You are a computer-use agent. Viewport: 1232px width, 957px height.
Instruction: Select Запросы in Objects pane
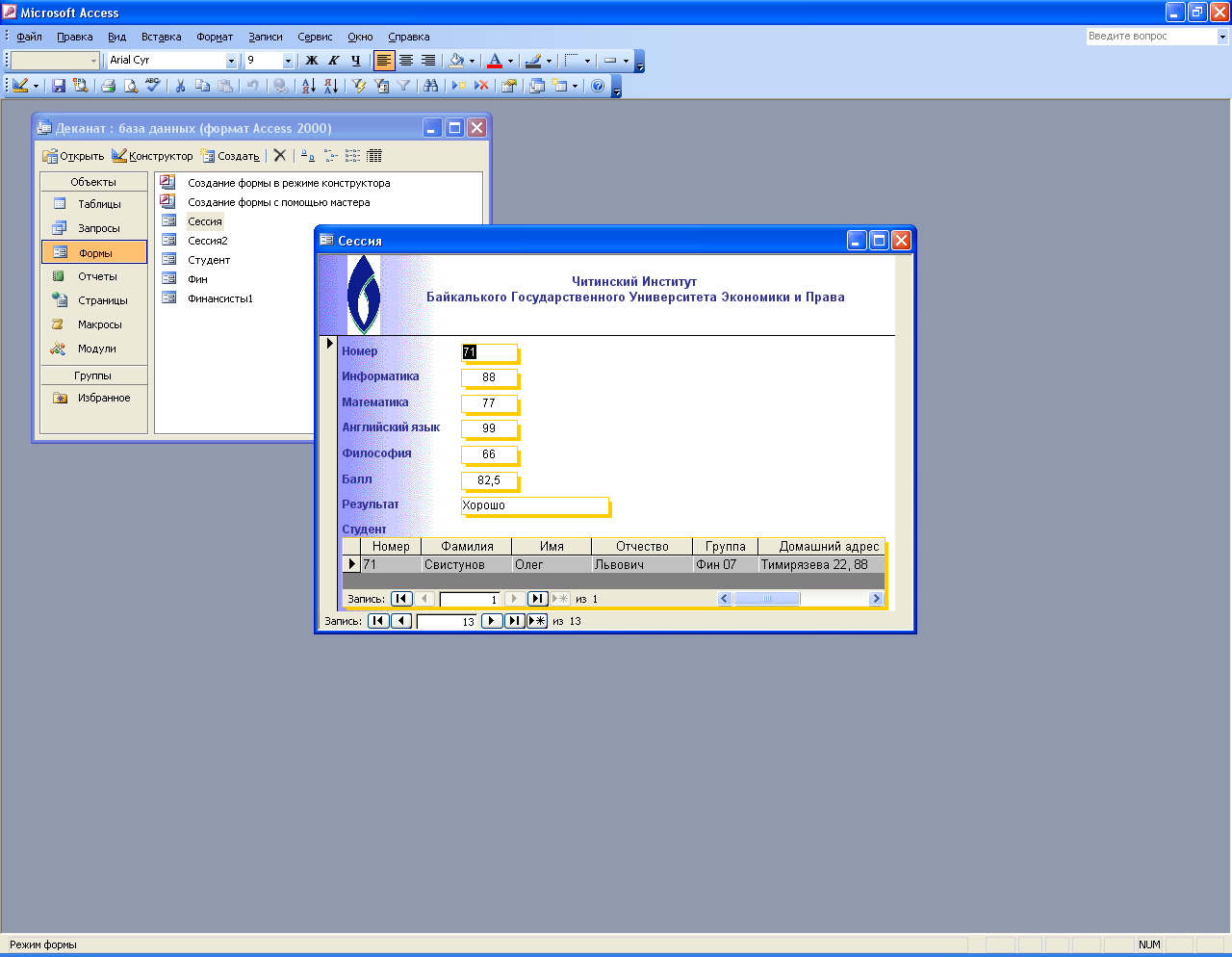tap(94, 228)
